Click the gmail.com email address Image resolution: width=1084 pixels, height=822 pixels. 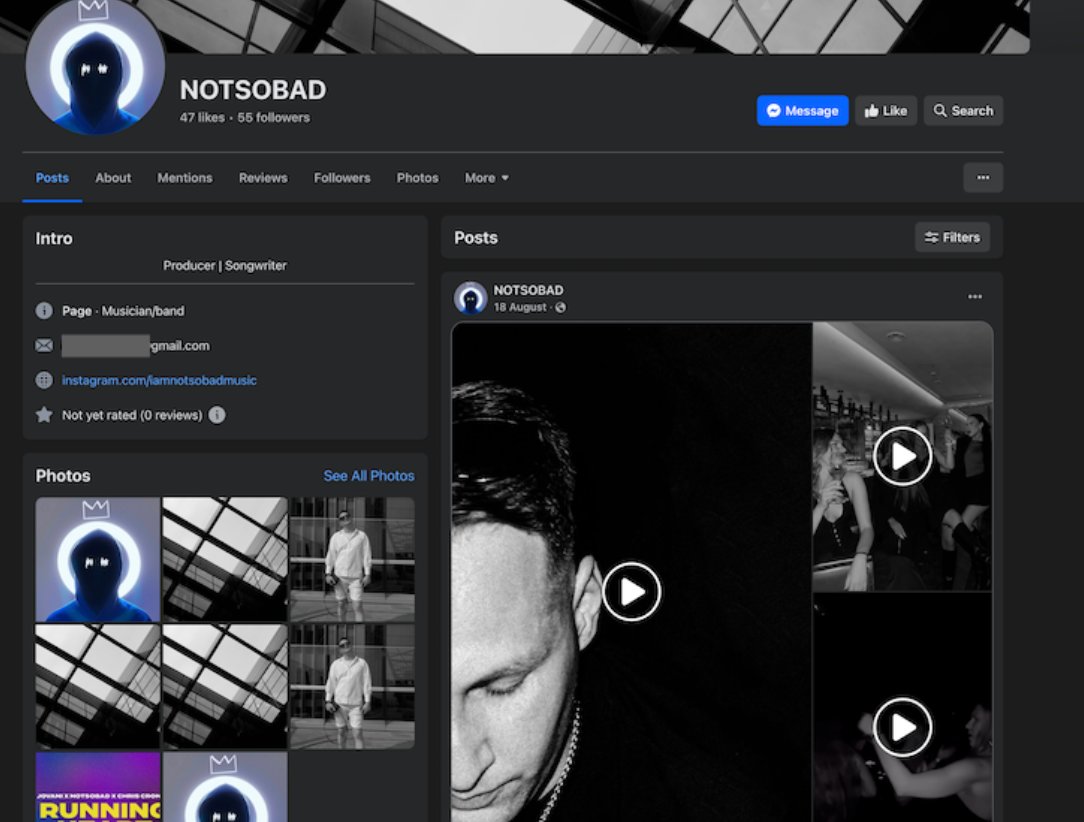pyautogui.click(x=136, y=345)
